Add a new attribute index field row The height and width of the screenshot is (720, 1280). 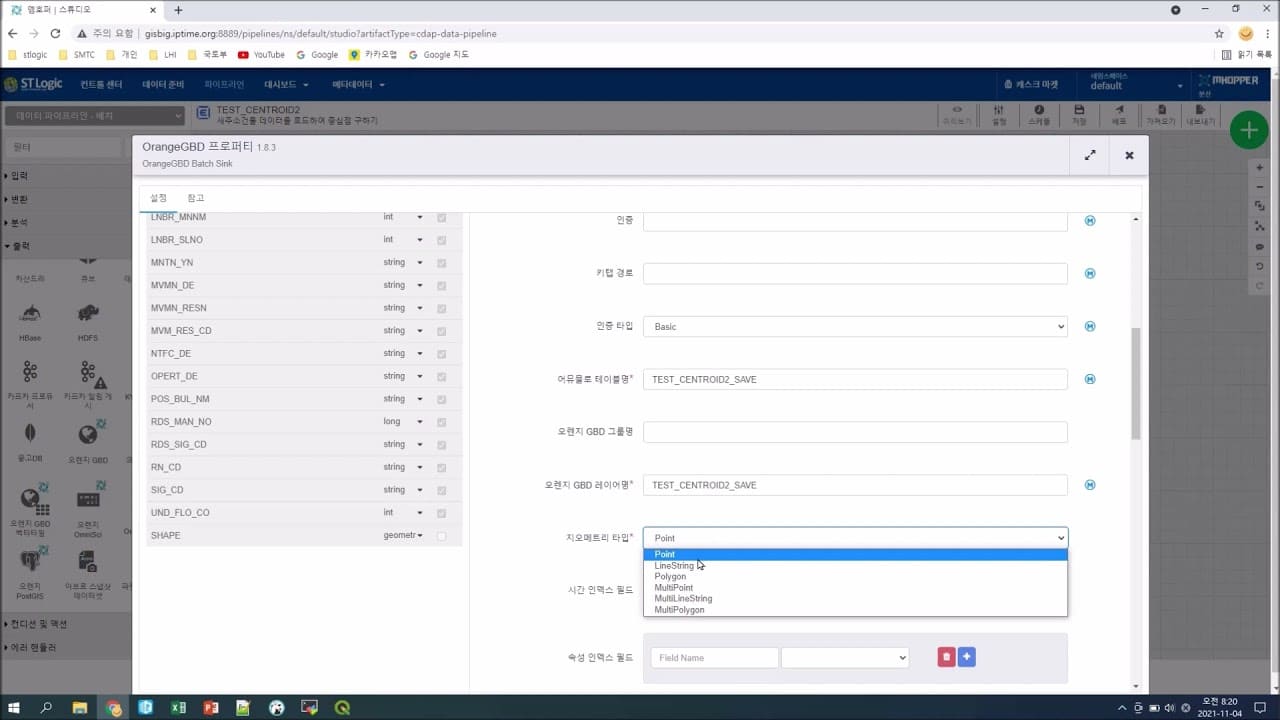pyautogui.click(x=966, y=657)
